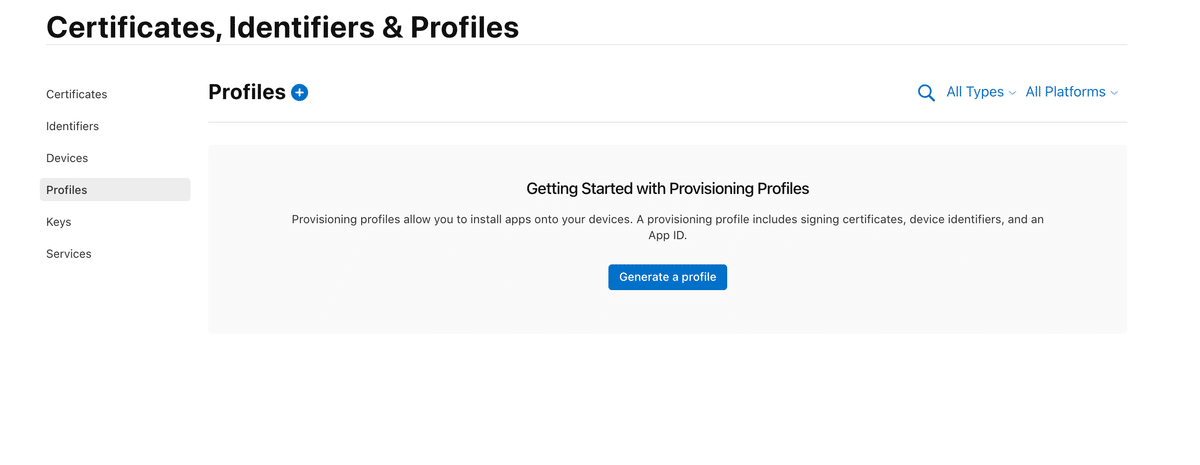This screenshot has height=465, width=1200.
Task: Open the All Types filter dropdown
Action: (x=981, y=92)
